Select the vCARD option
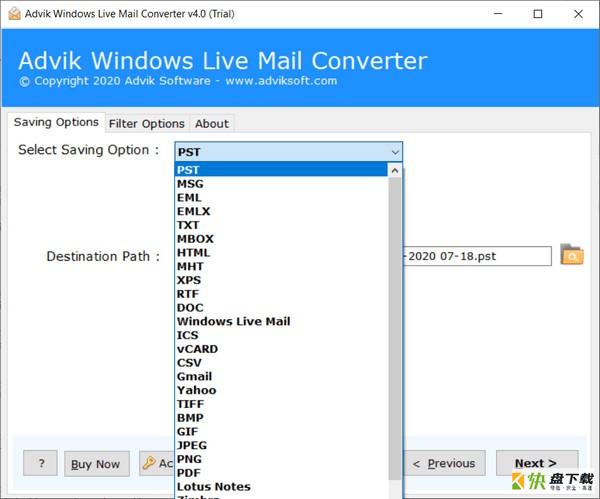The width and height of the screenshot is (600, 499). (x=281, y=349)
